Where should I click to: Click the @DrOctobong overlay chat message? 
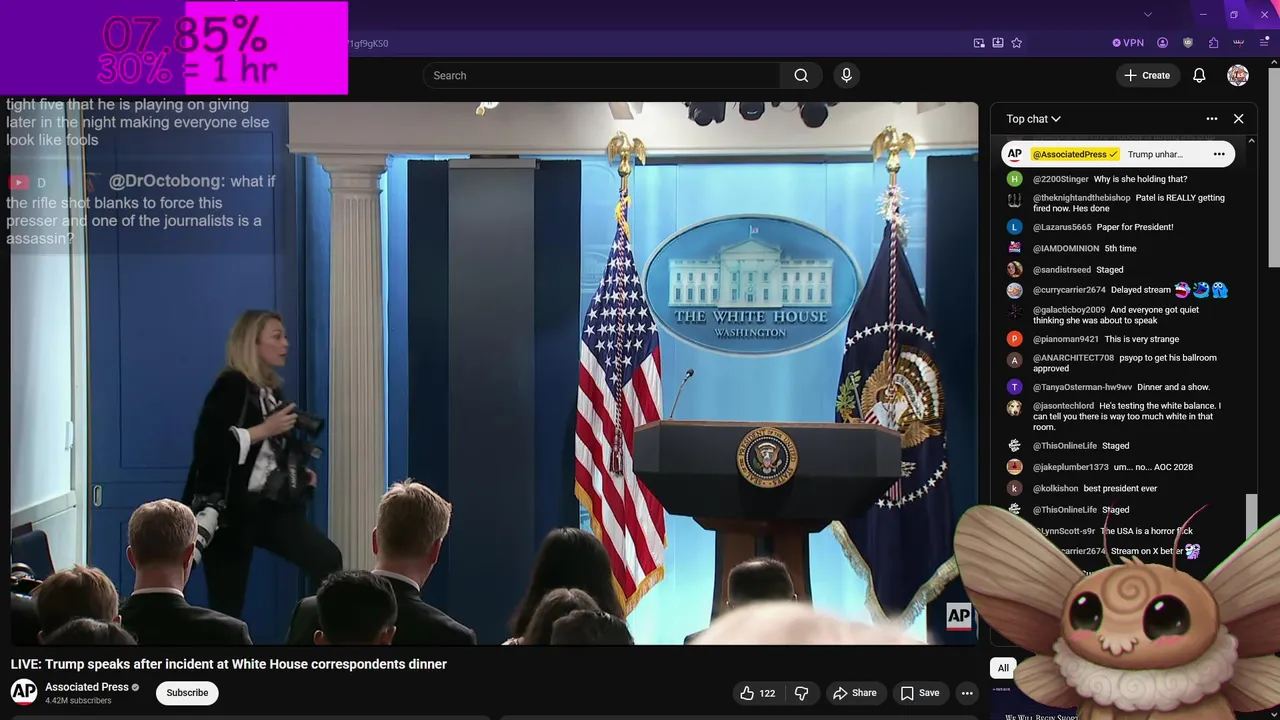click(141, 210)
